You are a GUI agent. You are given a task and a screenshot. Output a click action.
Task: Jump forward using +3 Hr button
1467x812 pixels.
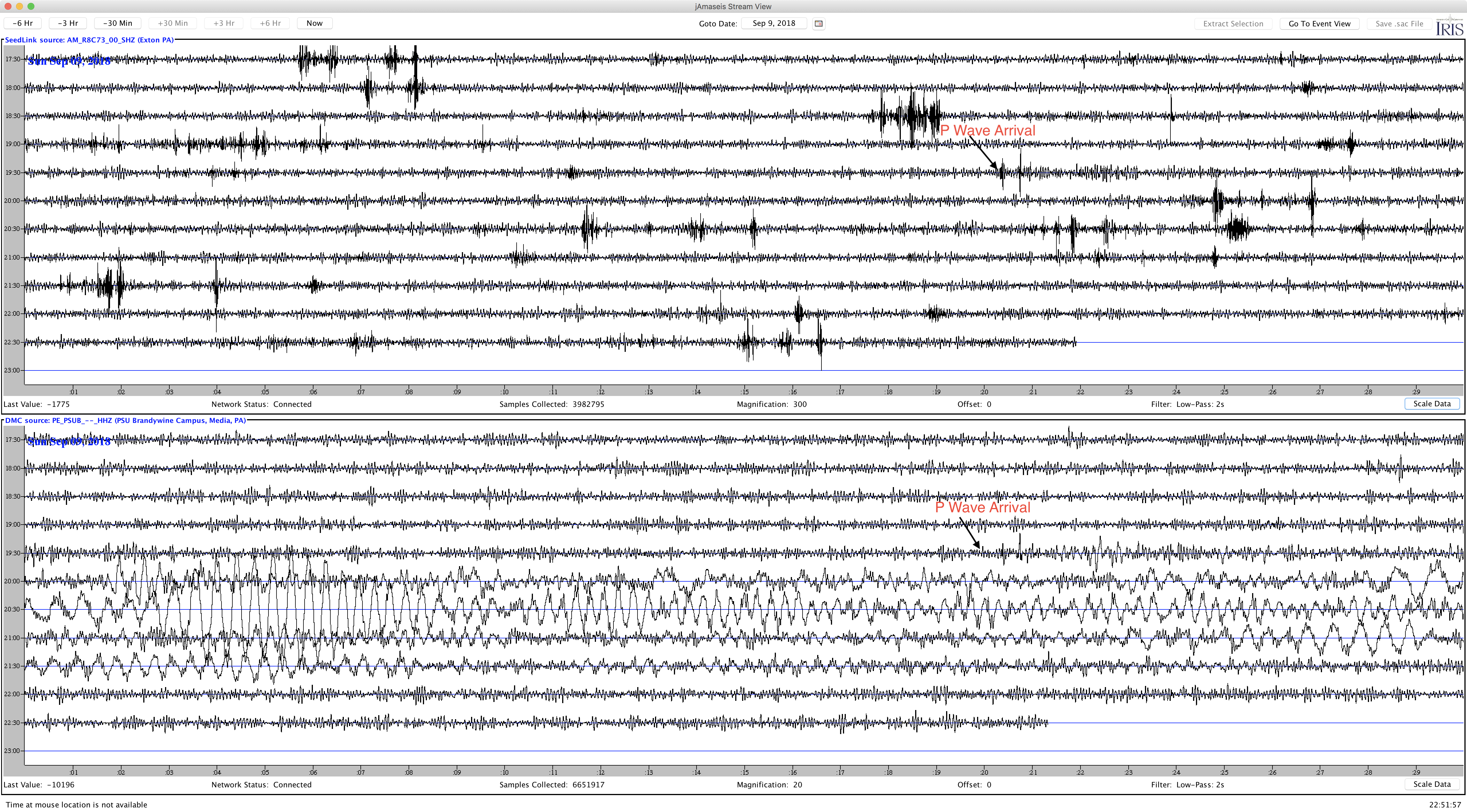coord(224,23)
